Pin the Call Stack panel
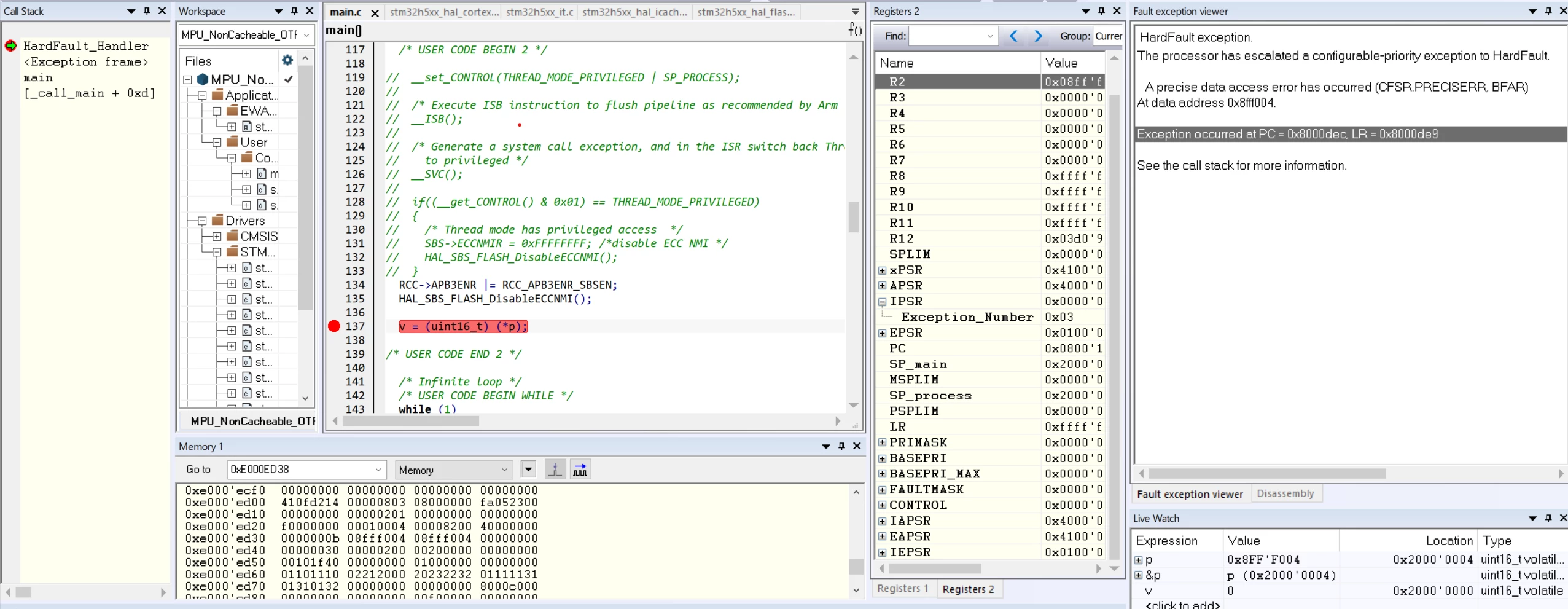 [147, 11]
